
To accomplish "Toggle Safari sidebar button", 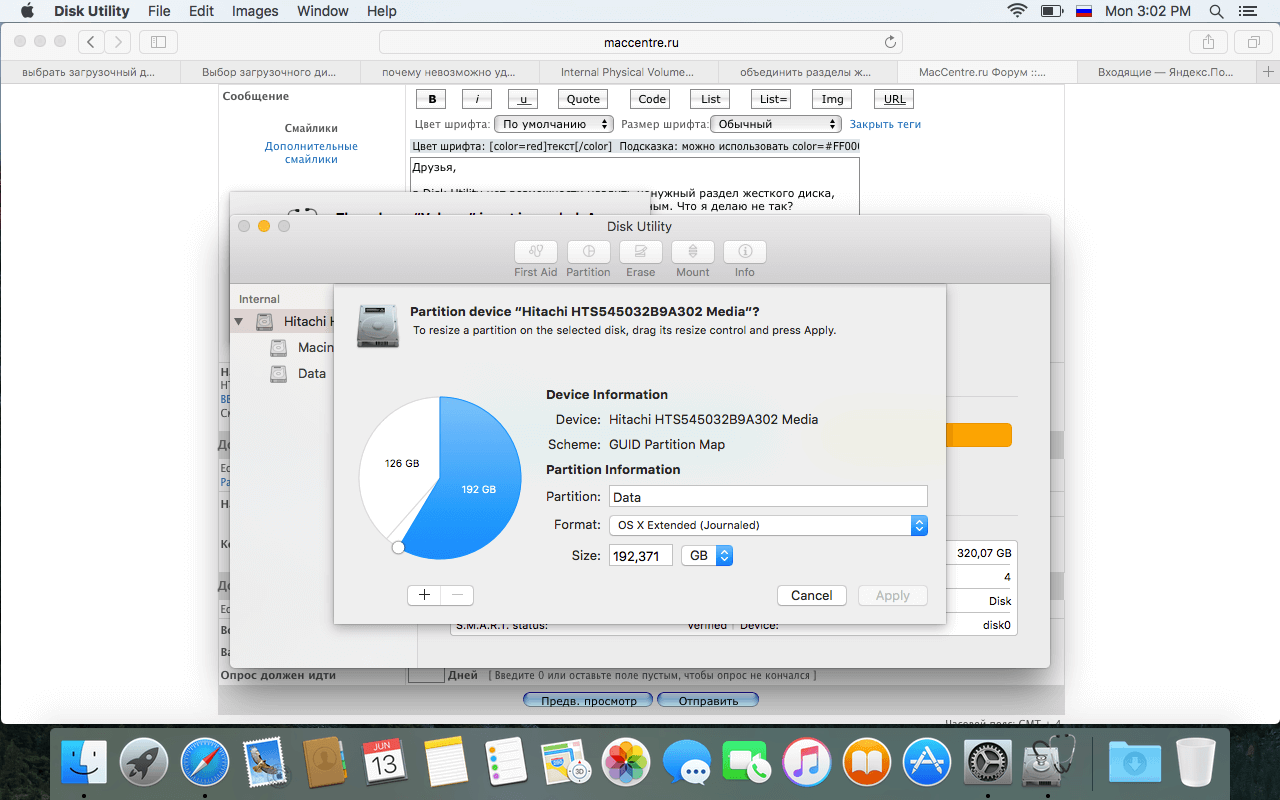I will (x=158, y=41).
